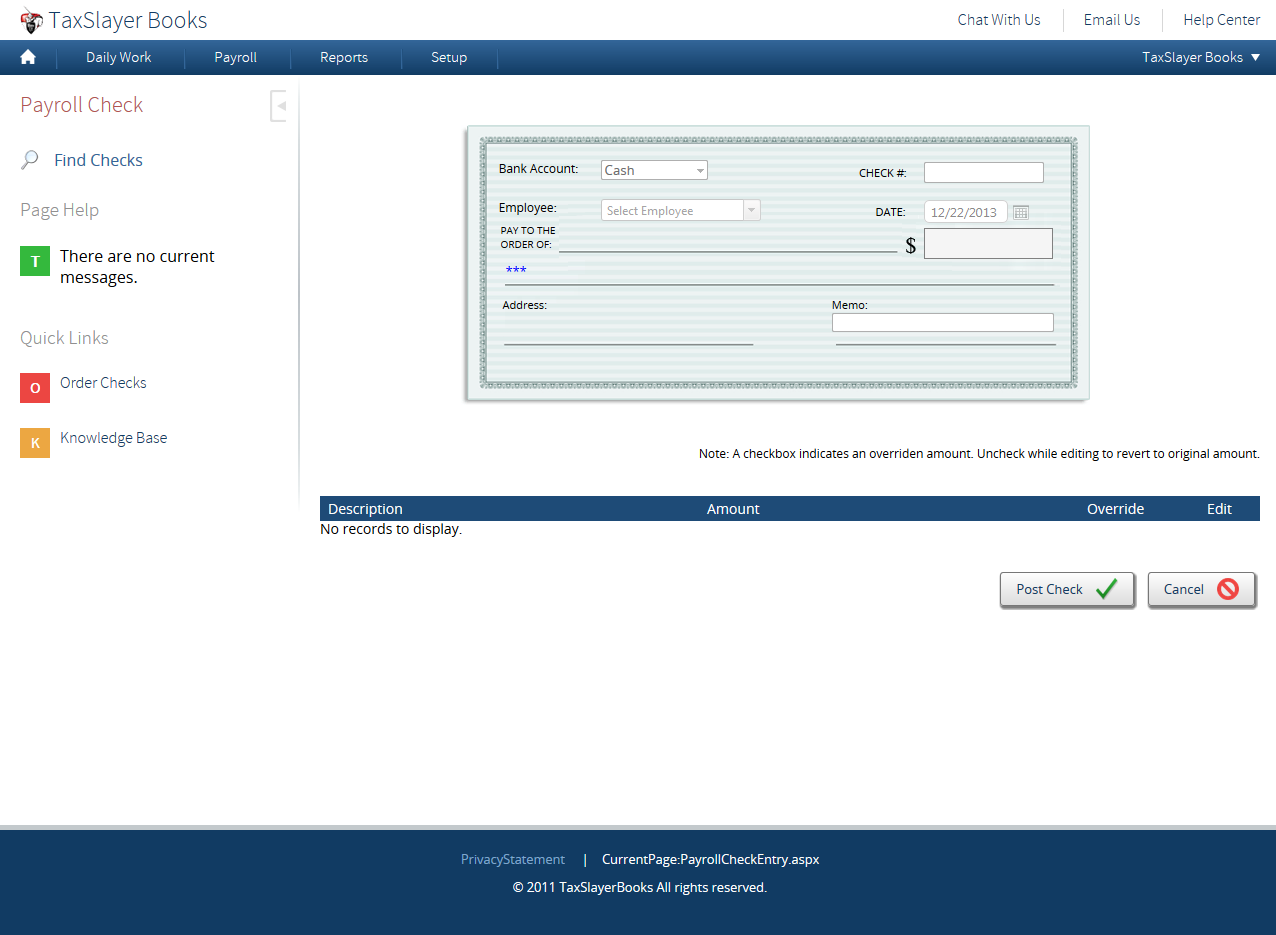The image size is (1276, 935).
Task: Collapse the left sidebar panel arrow
Action: tap(279, 106)
